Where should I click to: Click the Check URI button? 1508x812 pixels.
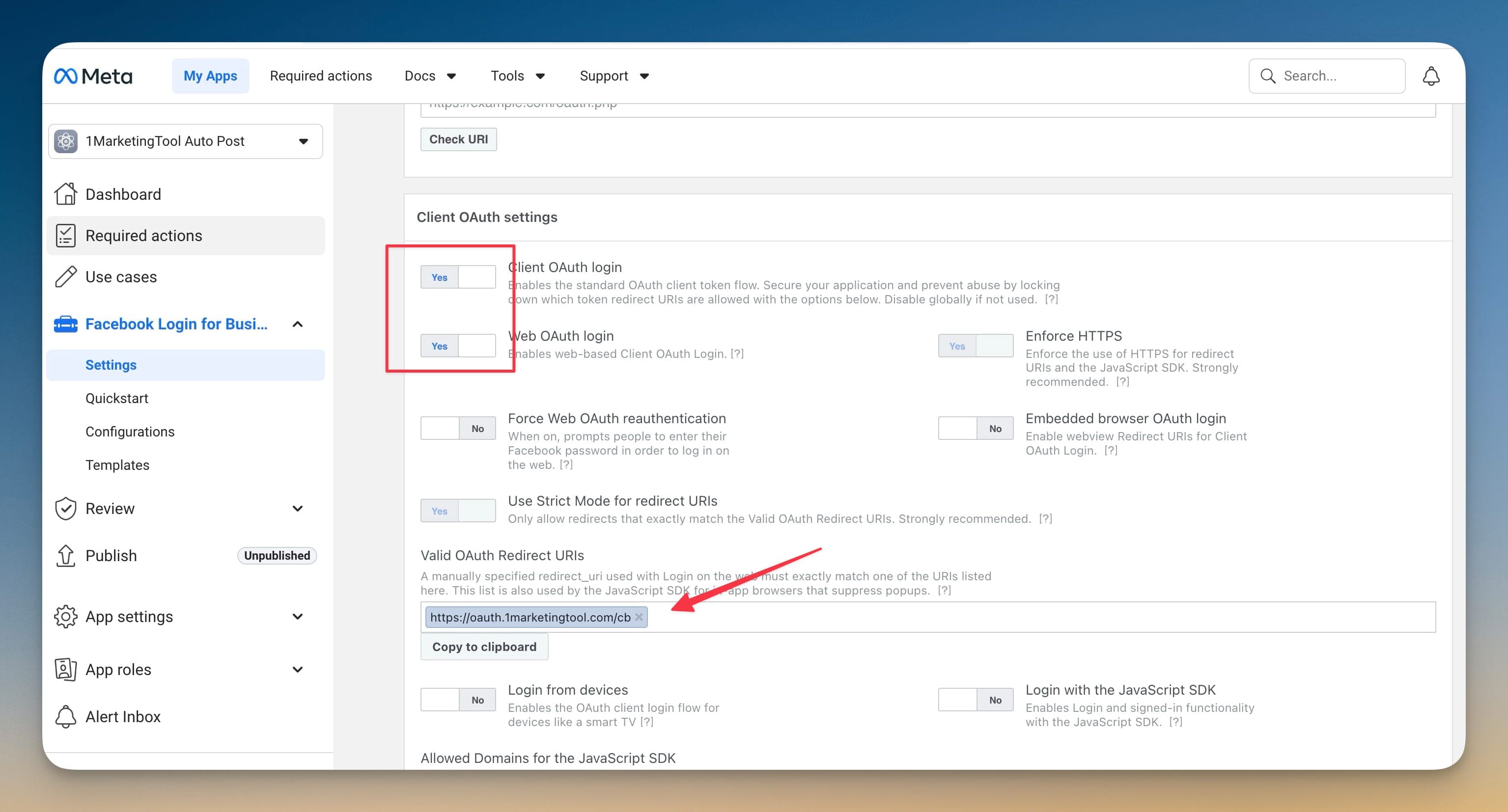coord(458,139)
